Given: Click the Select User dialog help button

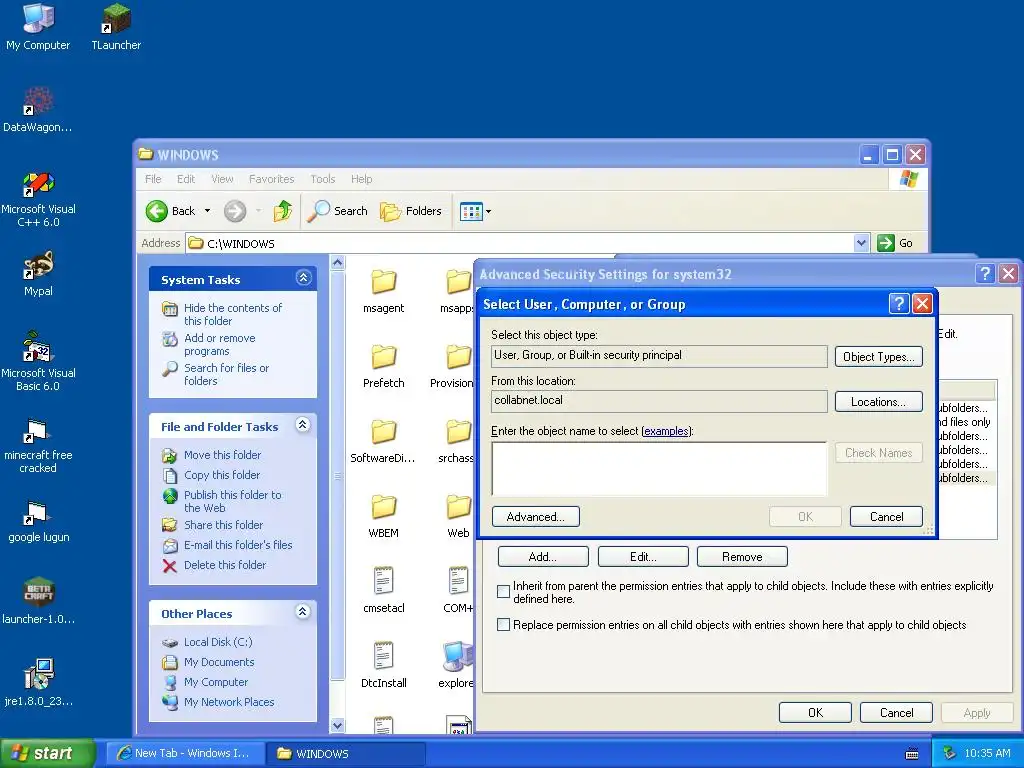Looking at the screenshot, I should [x=899, y=304].
